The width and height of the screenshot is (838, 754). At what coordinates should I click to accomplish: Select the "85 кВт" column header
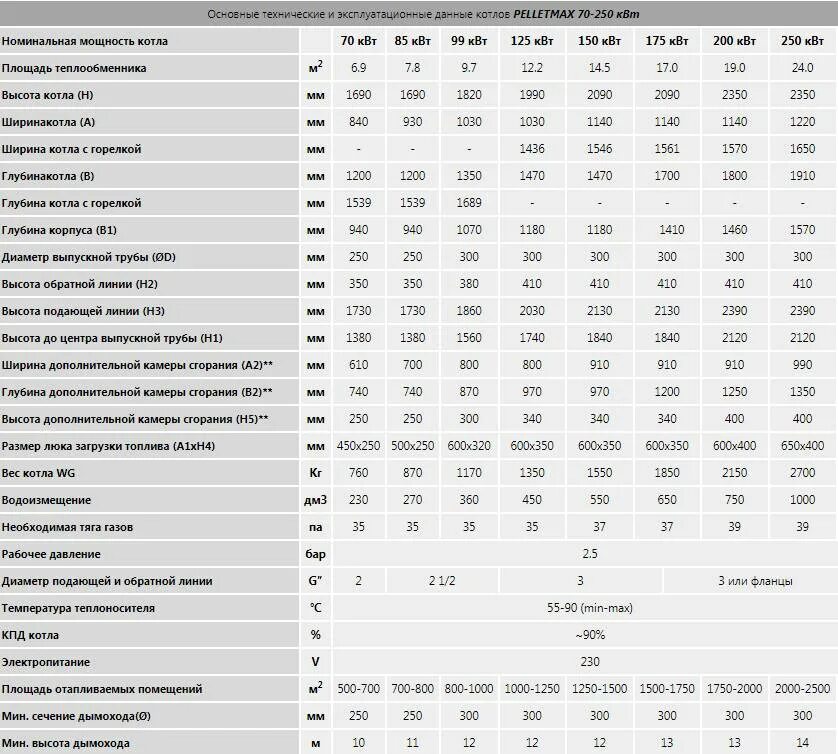pyautogui.click(x=412, y=41)
